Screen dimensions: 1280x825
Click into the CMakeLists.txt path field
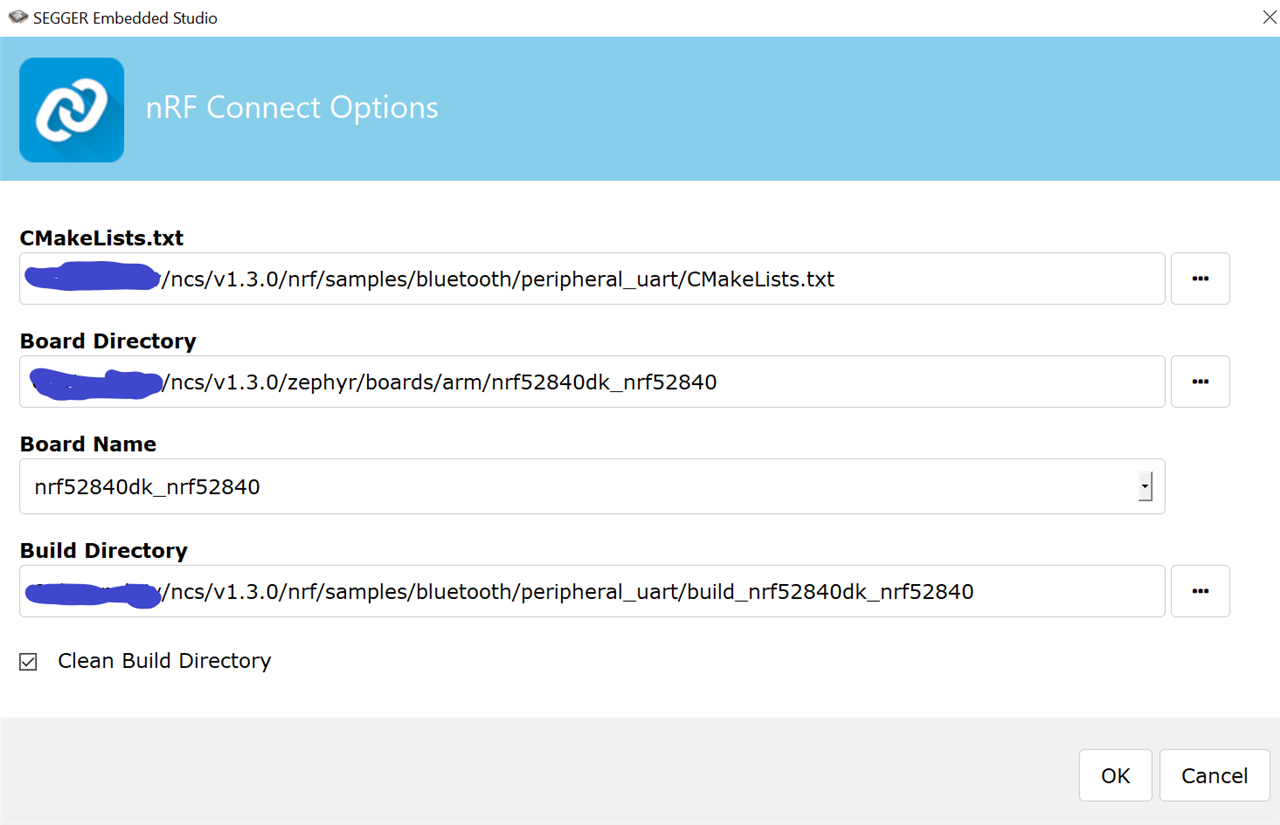coord(592,278)
